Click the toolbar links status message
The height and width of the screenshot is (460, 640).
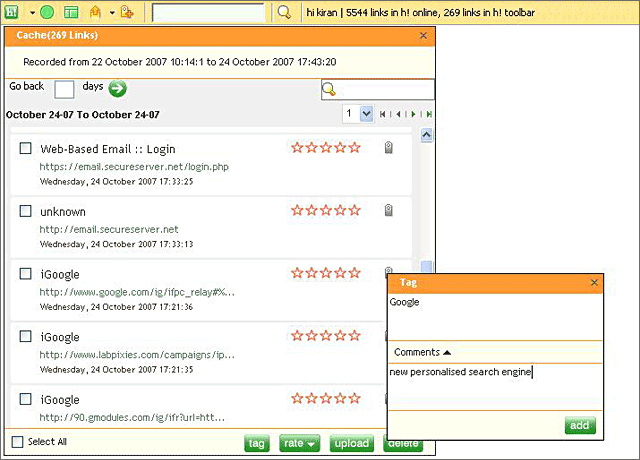click(x=420, y=13)
